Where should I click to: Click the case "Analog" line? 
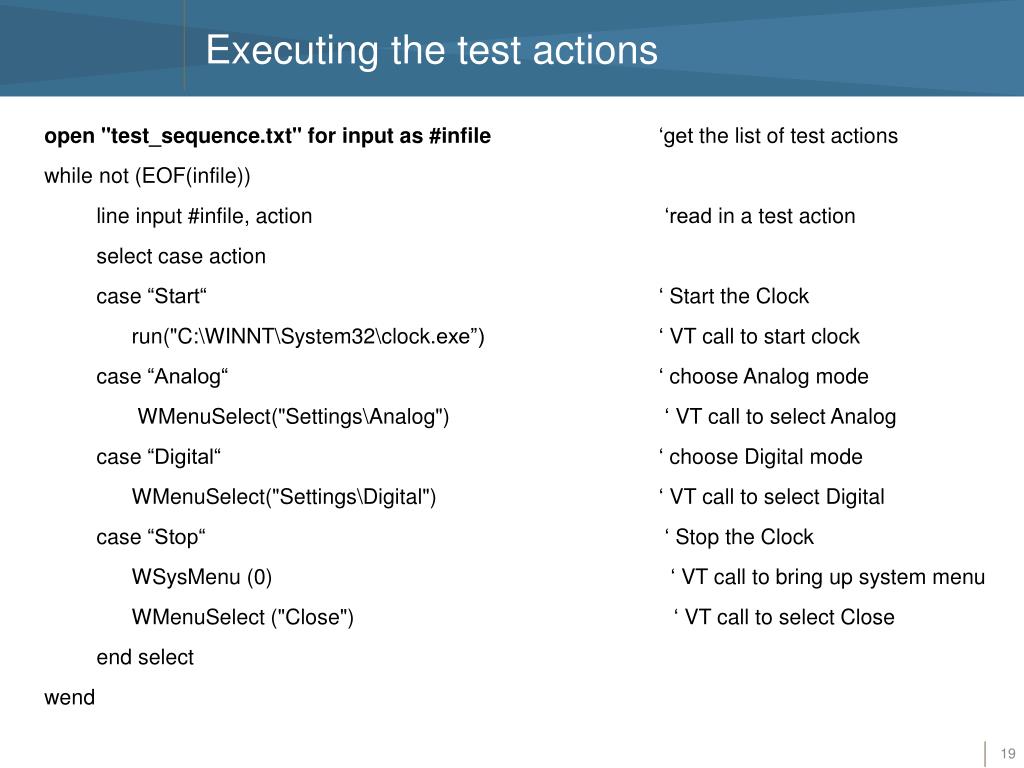click(162, 377)
